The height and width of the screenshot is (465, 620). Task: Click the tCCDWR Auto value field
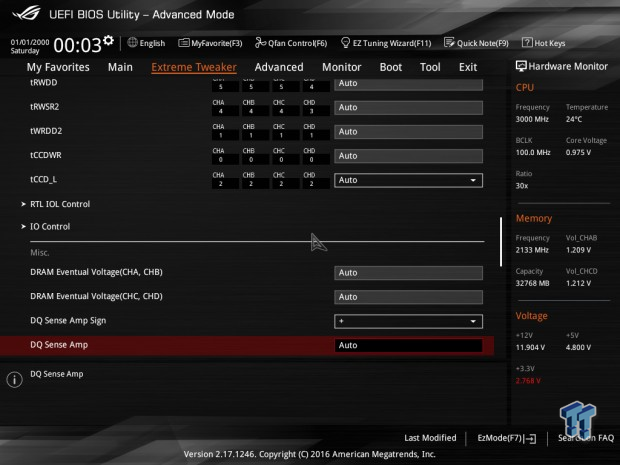408,156
